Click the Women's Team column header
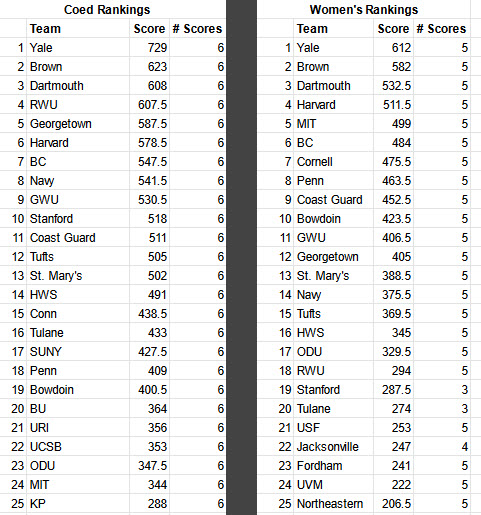 point(333,28)
